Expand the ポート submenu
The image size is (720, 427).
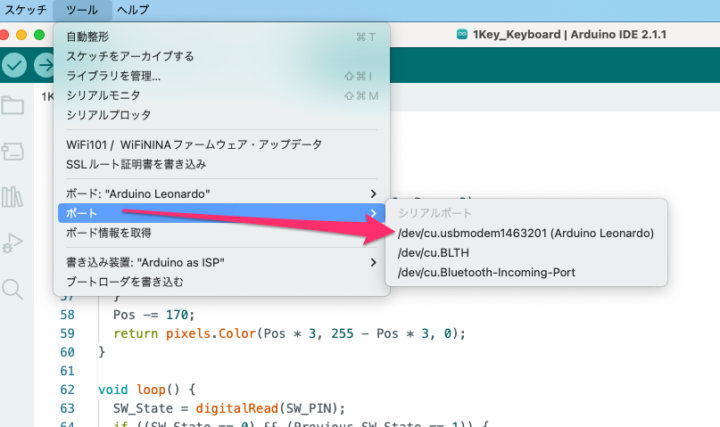click(x=220, y=213)
